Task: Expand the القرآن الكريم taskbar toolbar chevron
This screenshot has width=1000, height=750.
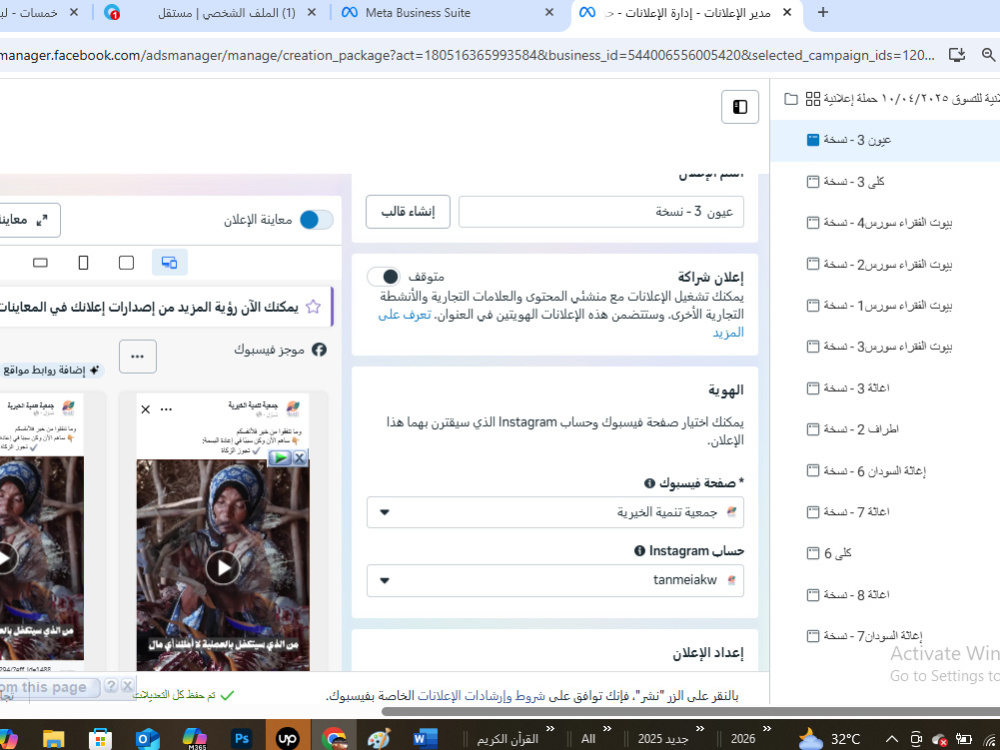Action: pos(550,729)
